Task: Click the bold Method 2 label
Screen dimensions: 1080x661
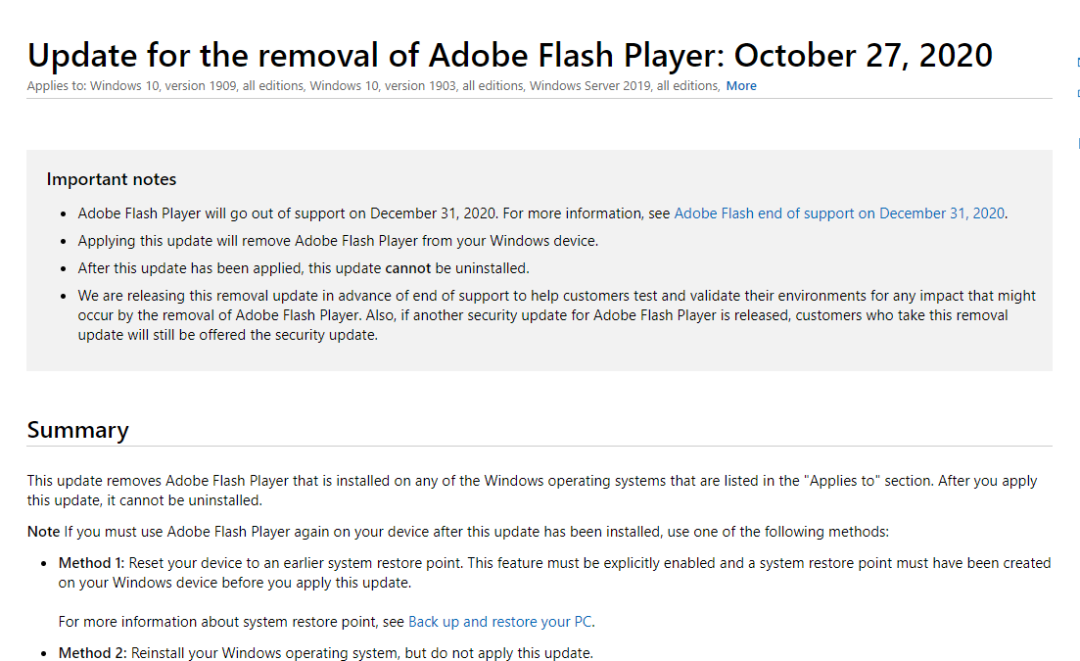Action: [92, 653]
